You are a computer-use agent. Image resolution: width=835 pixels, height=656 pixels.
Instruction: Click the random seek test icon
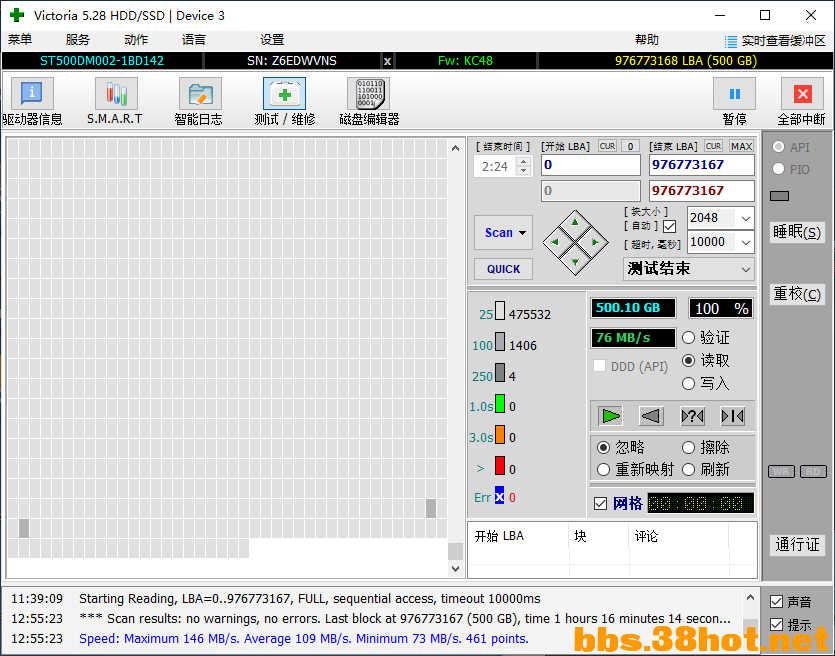[x=692, y=416]
